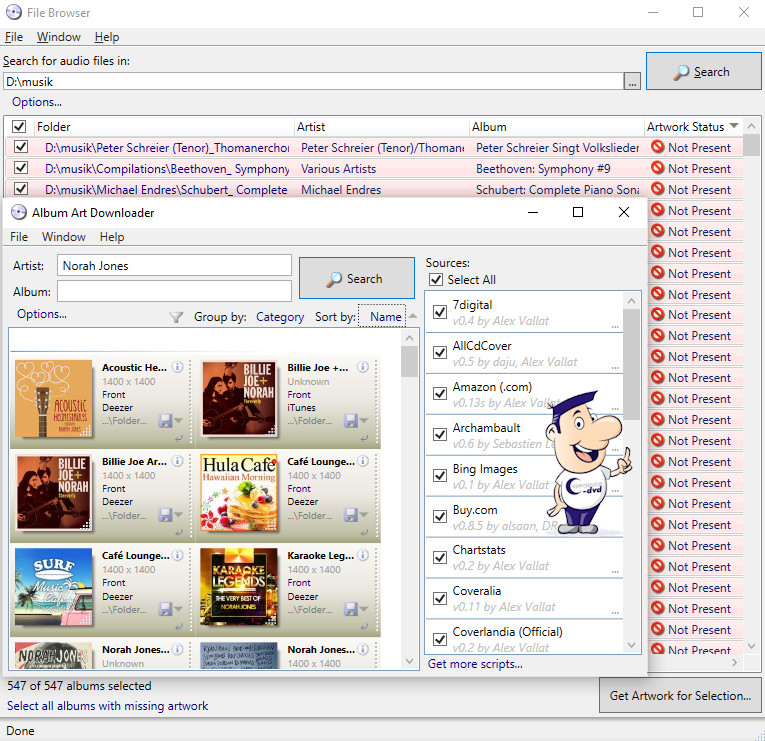Viewport: 765px width, 741px height.
Task: Open File menu in Album Art Downloader
Action: (x=19, y=237)
